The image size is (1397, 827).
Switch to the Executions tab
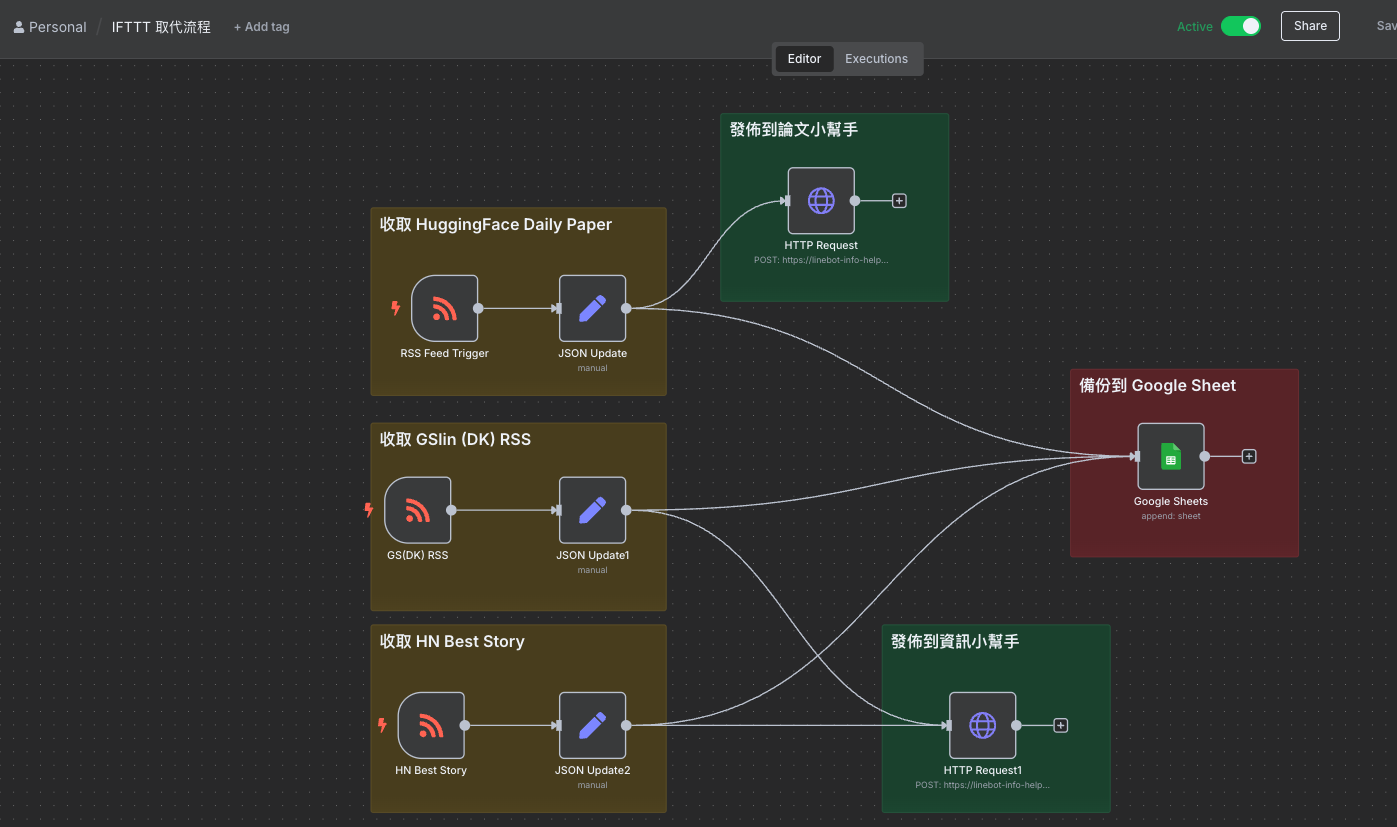pos(876,59)
